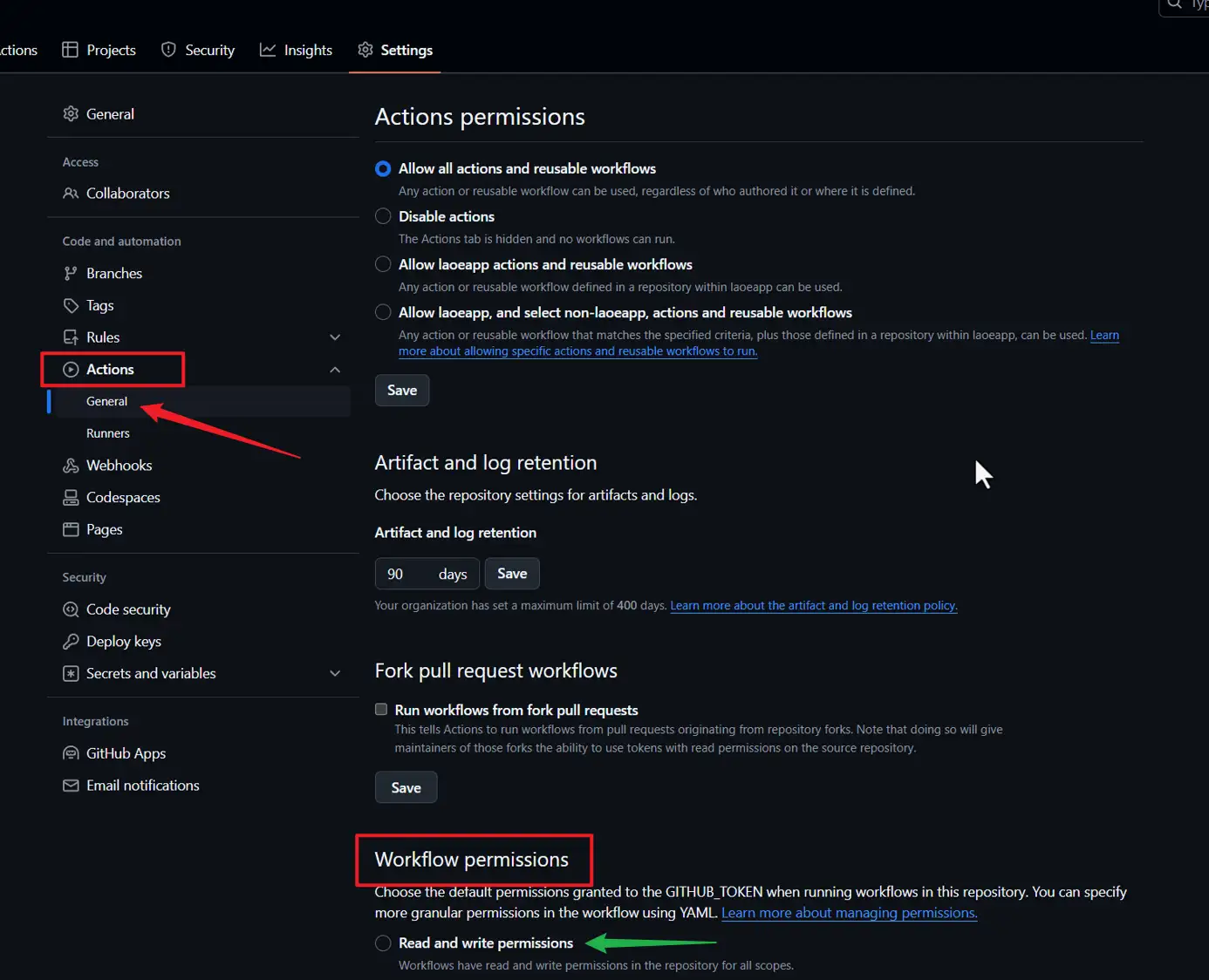
Task: Expand Secrets and variables chevron
Action: click(x=335, y=674)
